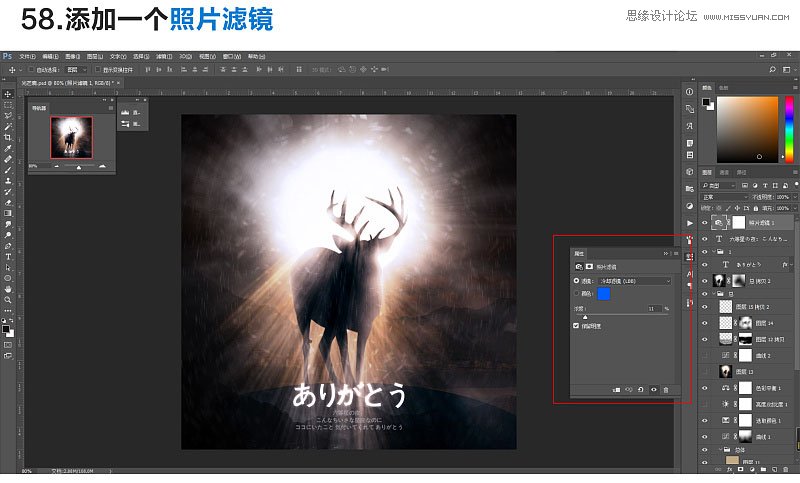Screen dimensions: 800x483
Task: Close the document tab
Action: tap(118, 83)
